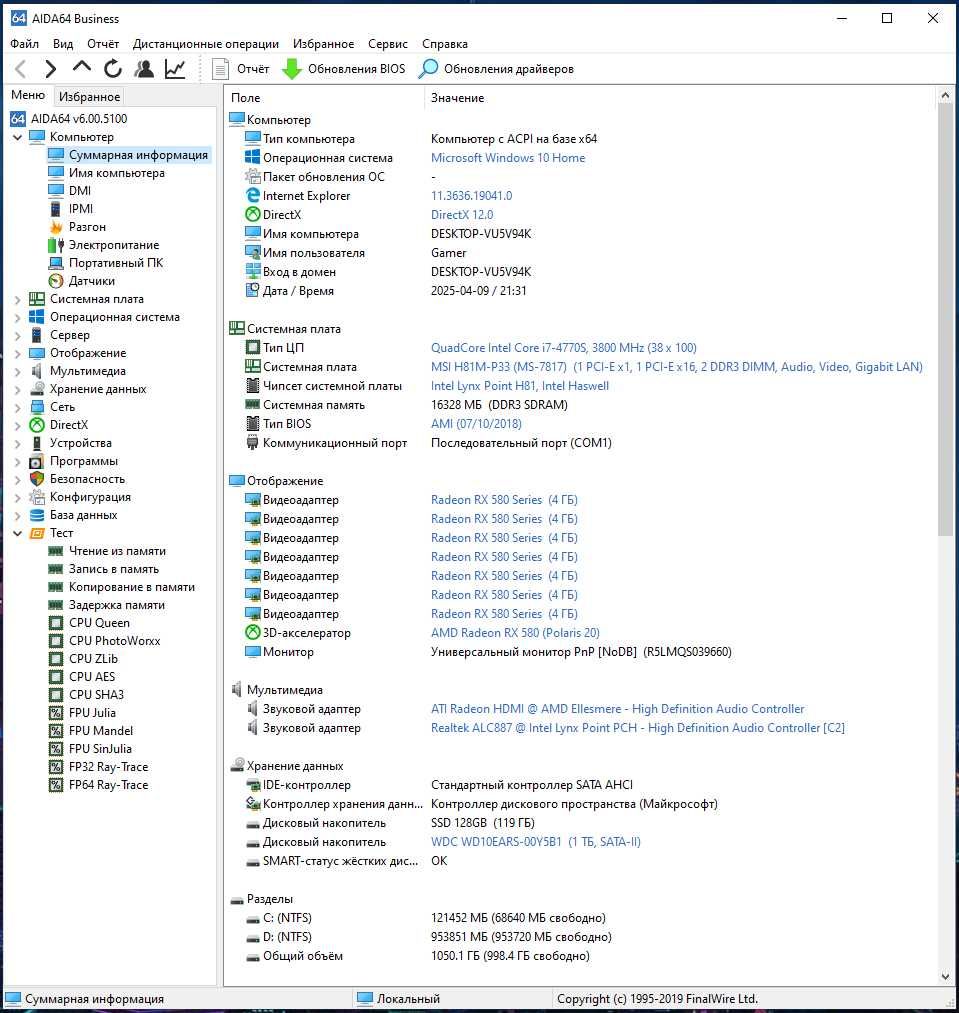This screenshot has height=1013, width=959.
Task: Click the scrollbar down arrow
Action: pyautogui.click(x=945, y=976)
